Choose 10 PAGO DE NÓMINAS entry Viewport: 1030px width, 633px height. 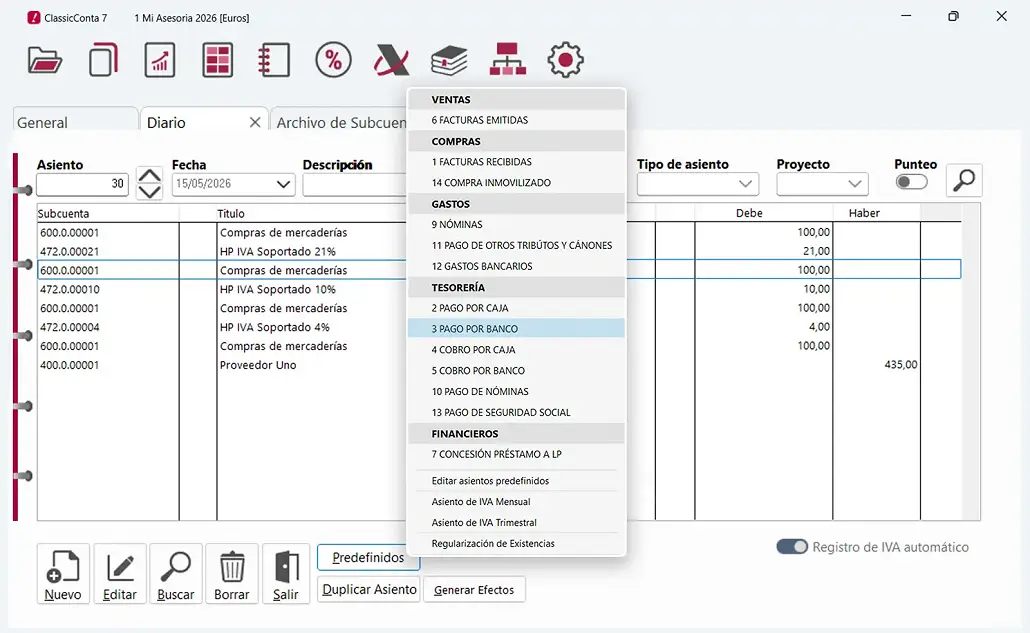(516, 392)
